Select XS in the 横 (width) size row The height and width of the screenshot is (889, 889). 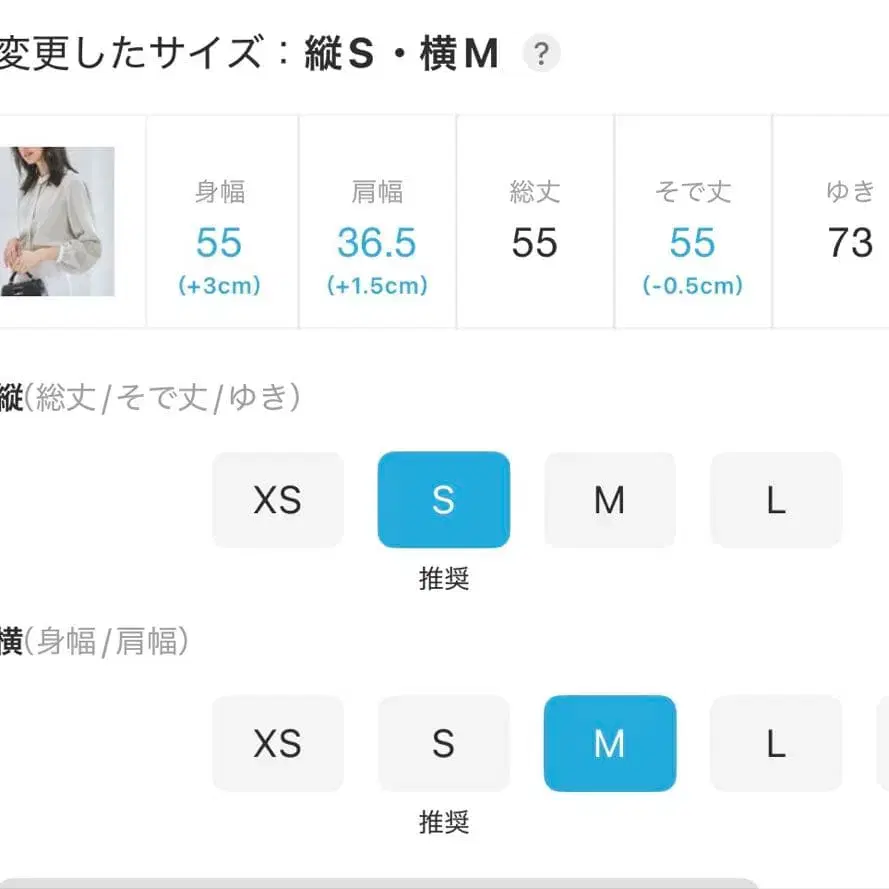(x=277, y=744)
